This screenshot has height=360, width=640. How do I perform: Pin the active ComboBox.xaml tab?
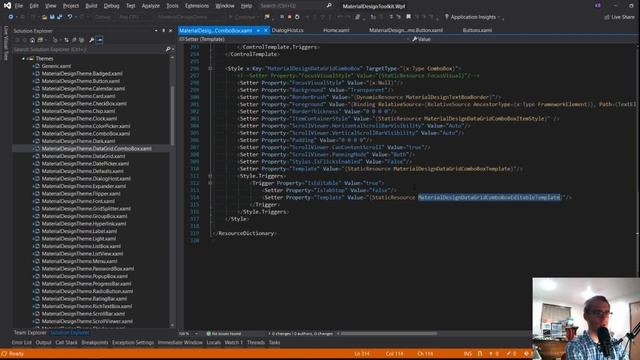point(258,31)
